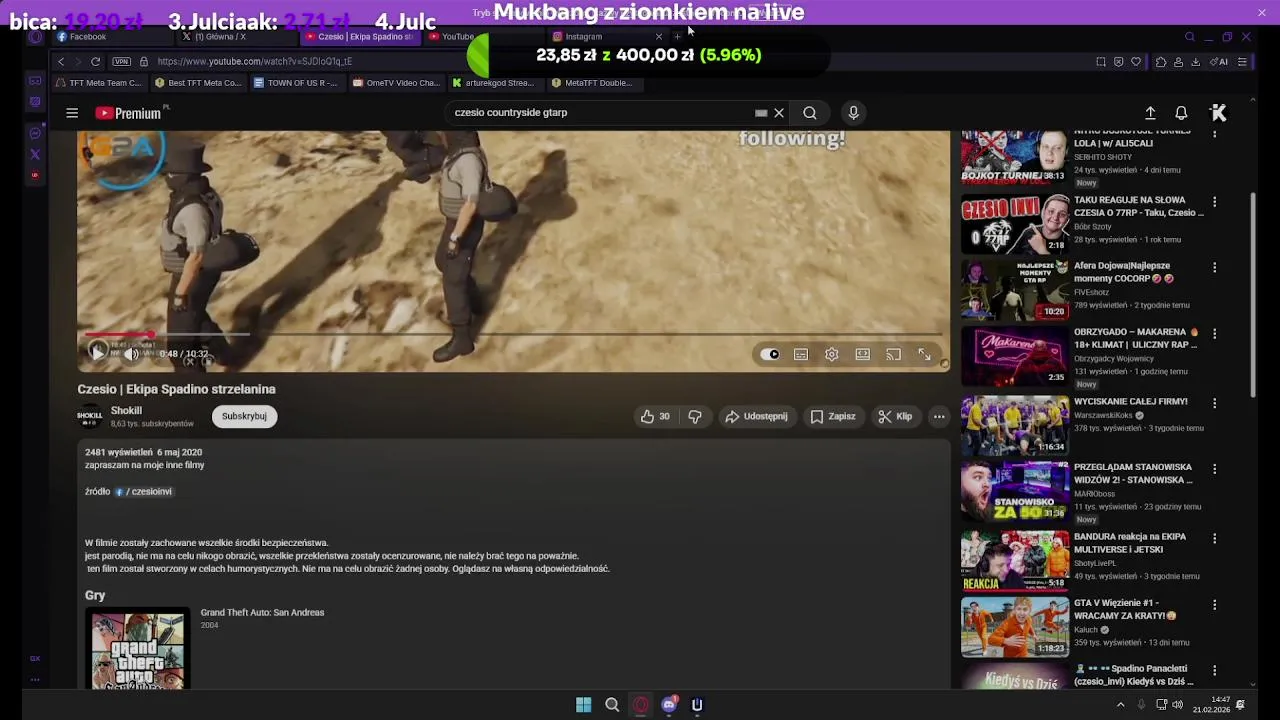Click the Udostępnij share button

coord(756,416)
